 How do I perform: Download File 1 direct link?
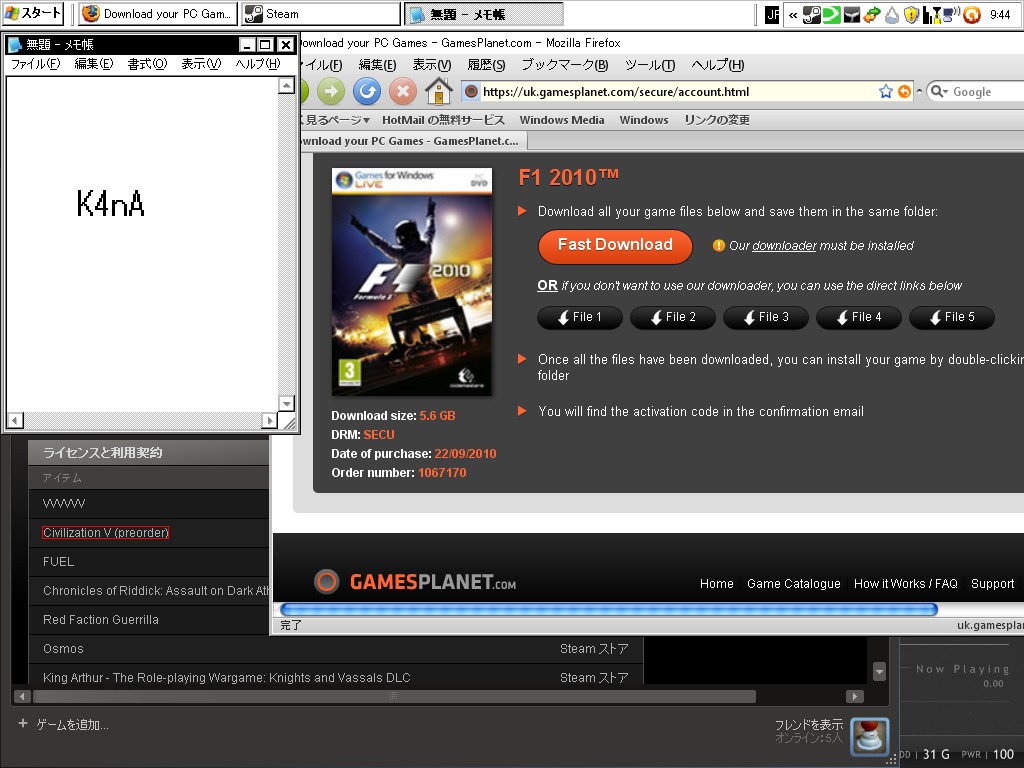[x=579, y=317]
